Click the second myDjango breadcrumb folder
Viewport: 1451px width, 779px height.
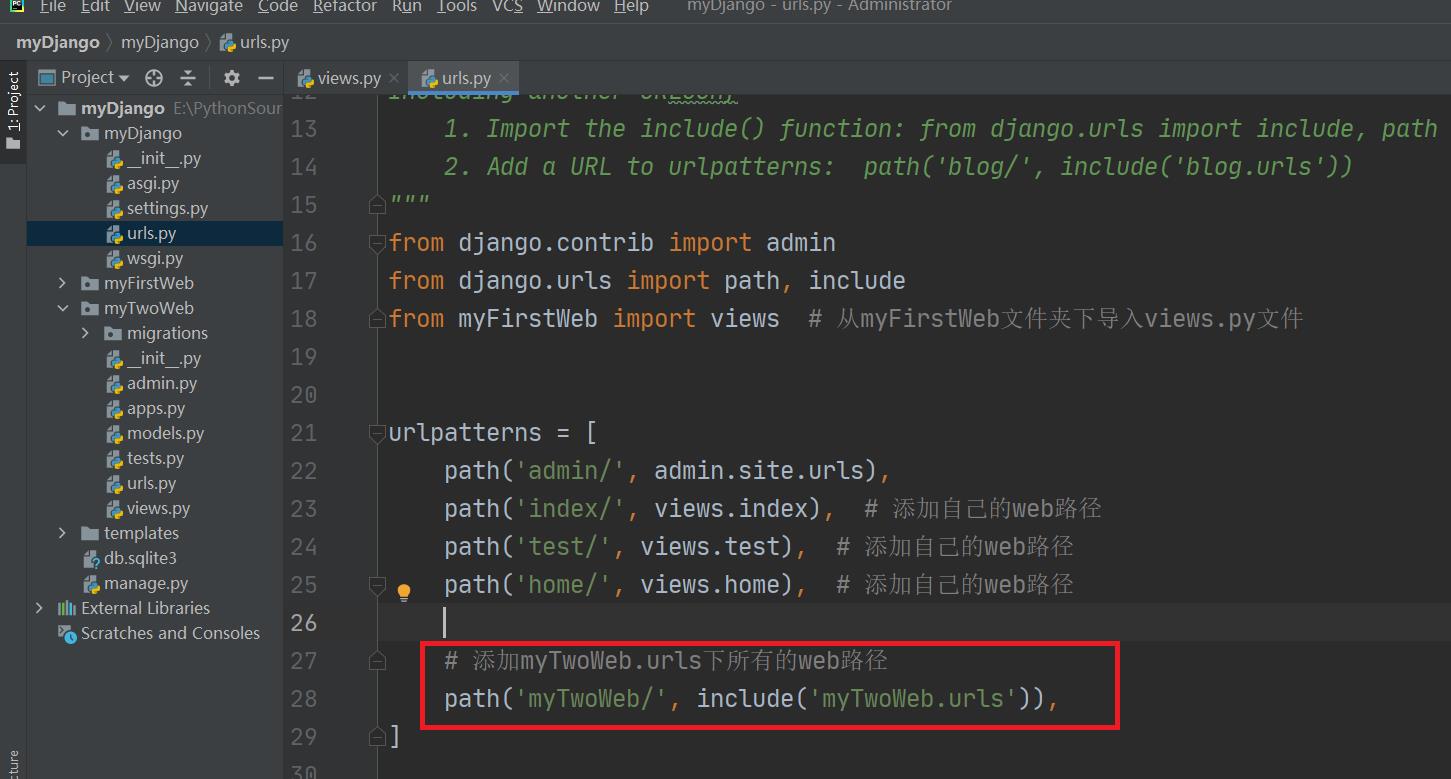tap(160, 42)
